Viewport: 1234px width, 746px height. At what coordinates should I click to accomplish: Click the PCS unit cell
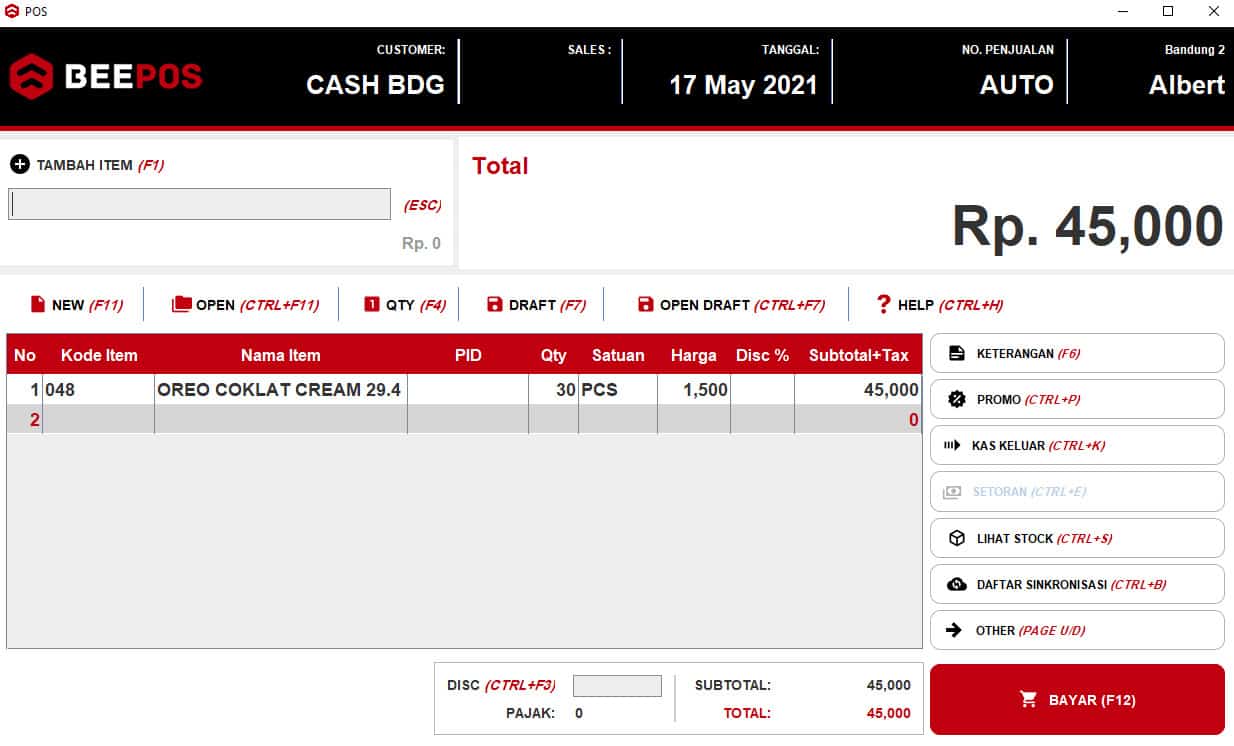[618, 389]
